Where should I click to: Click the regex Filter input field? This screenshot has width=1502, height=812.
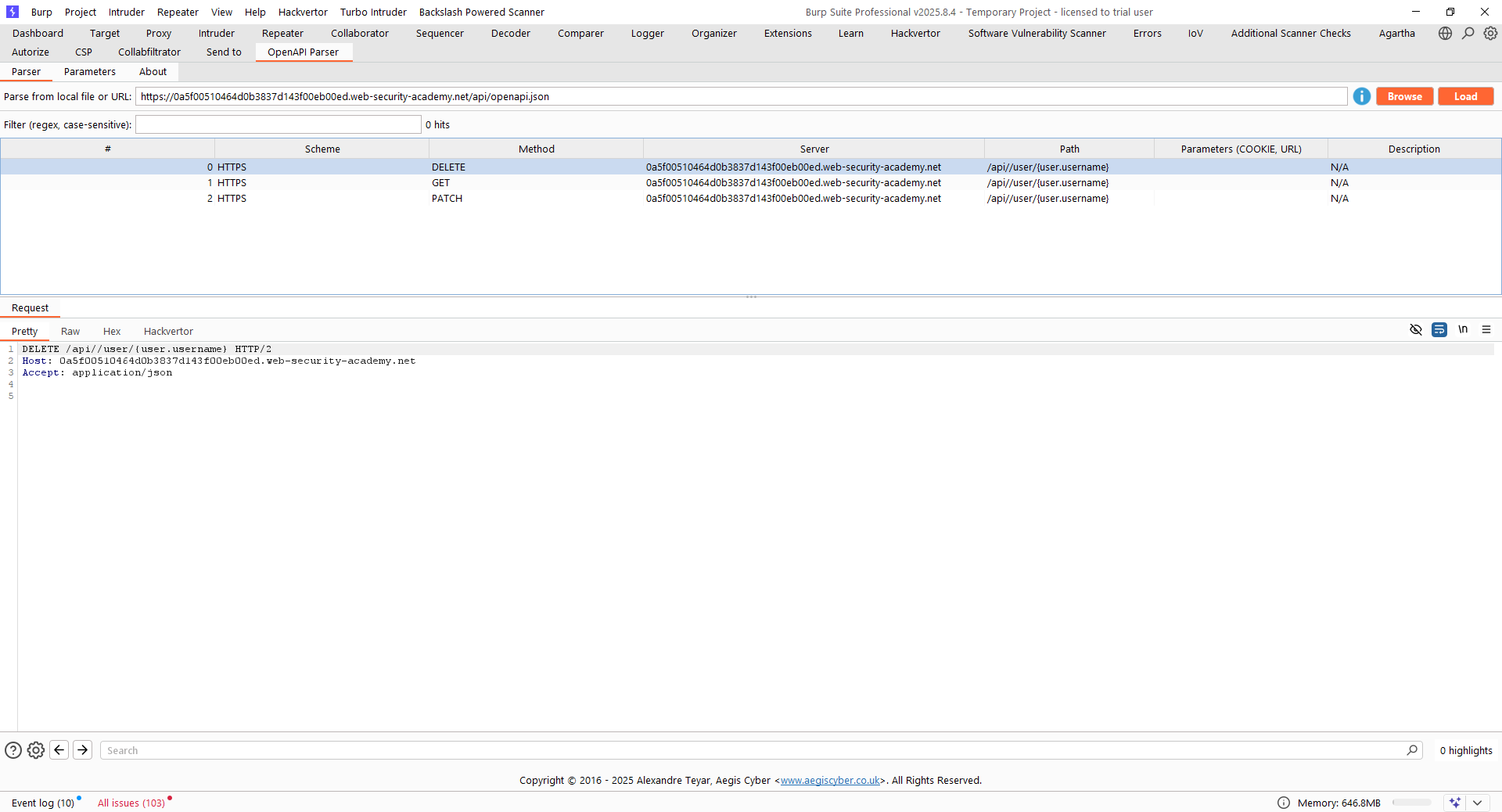point(278,124)
